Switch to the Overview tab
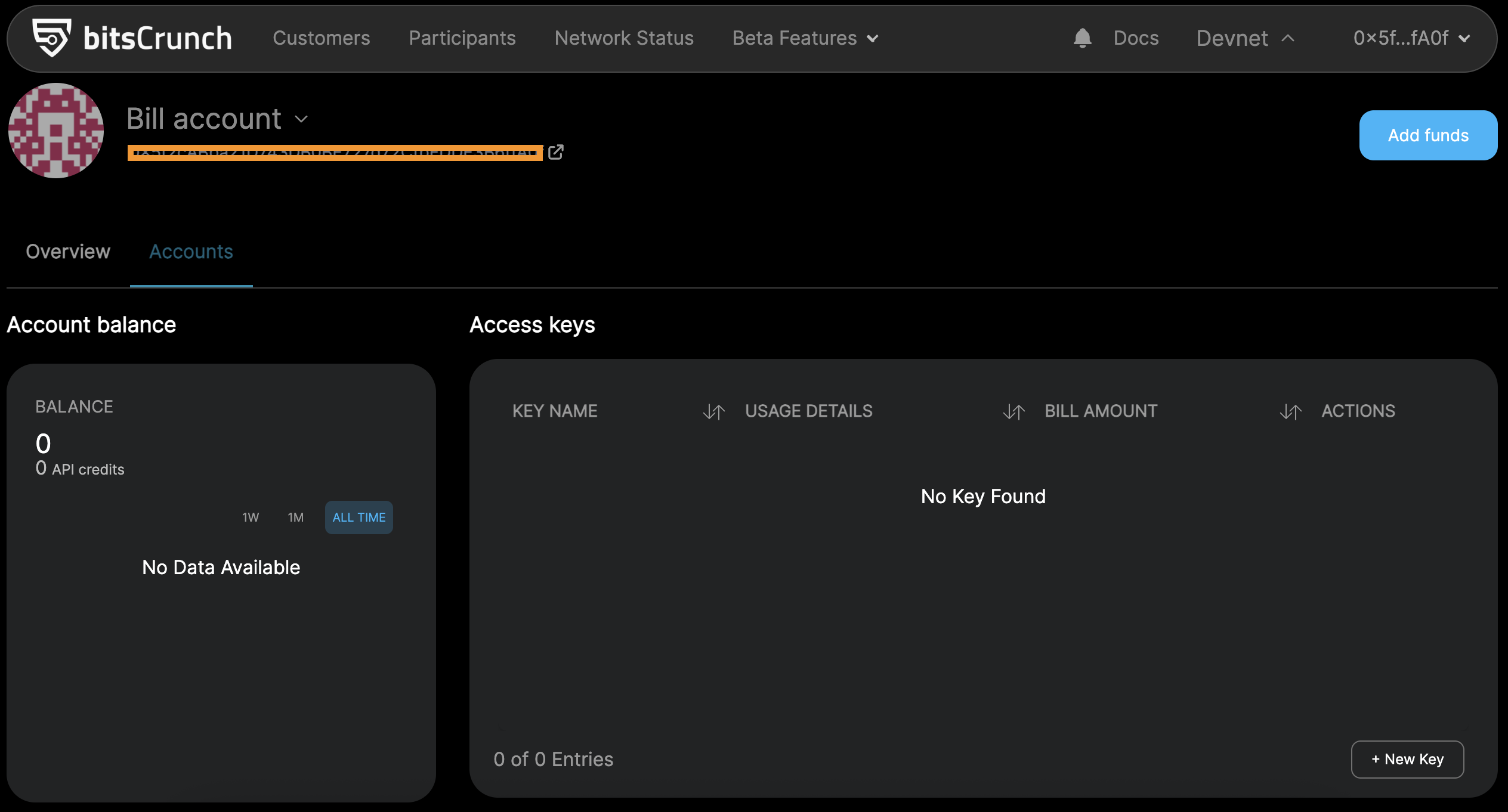Viewport: 1508px width, 812px height. [x=68, y=252]
